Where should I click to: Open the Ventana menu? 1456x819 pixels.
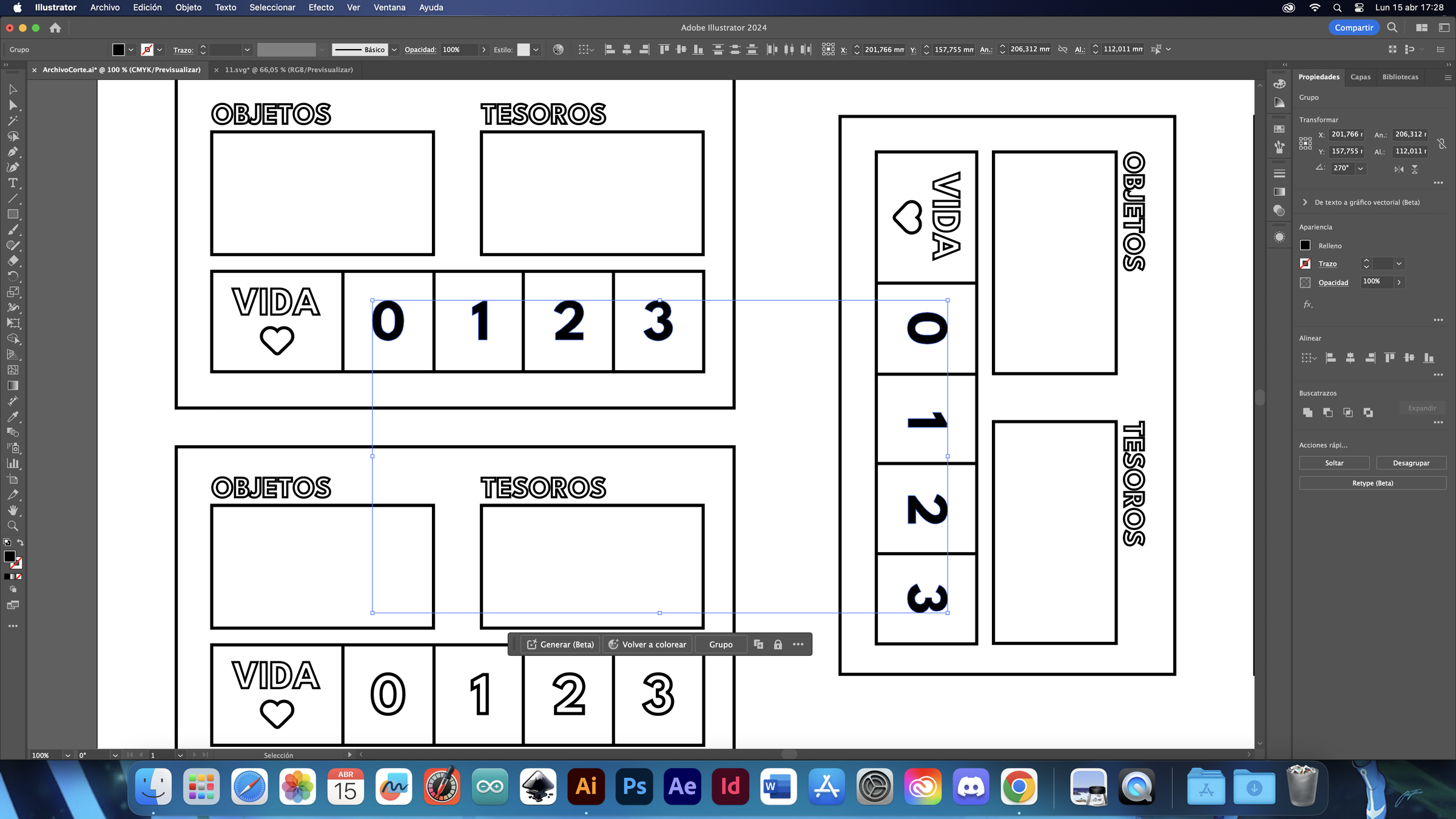pos(389,7)
